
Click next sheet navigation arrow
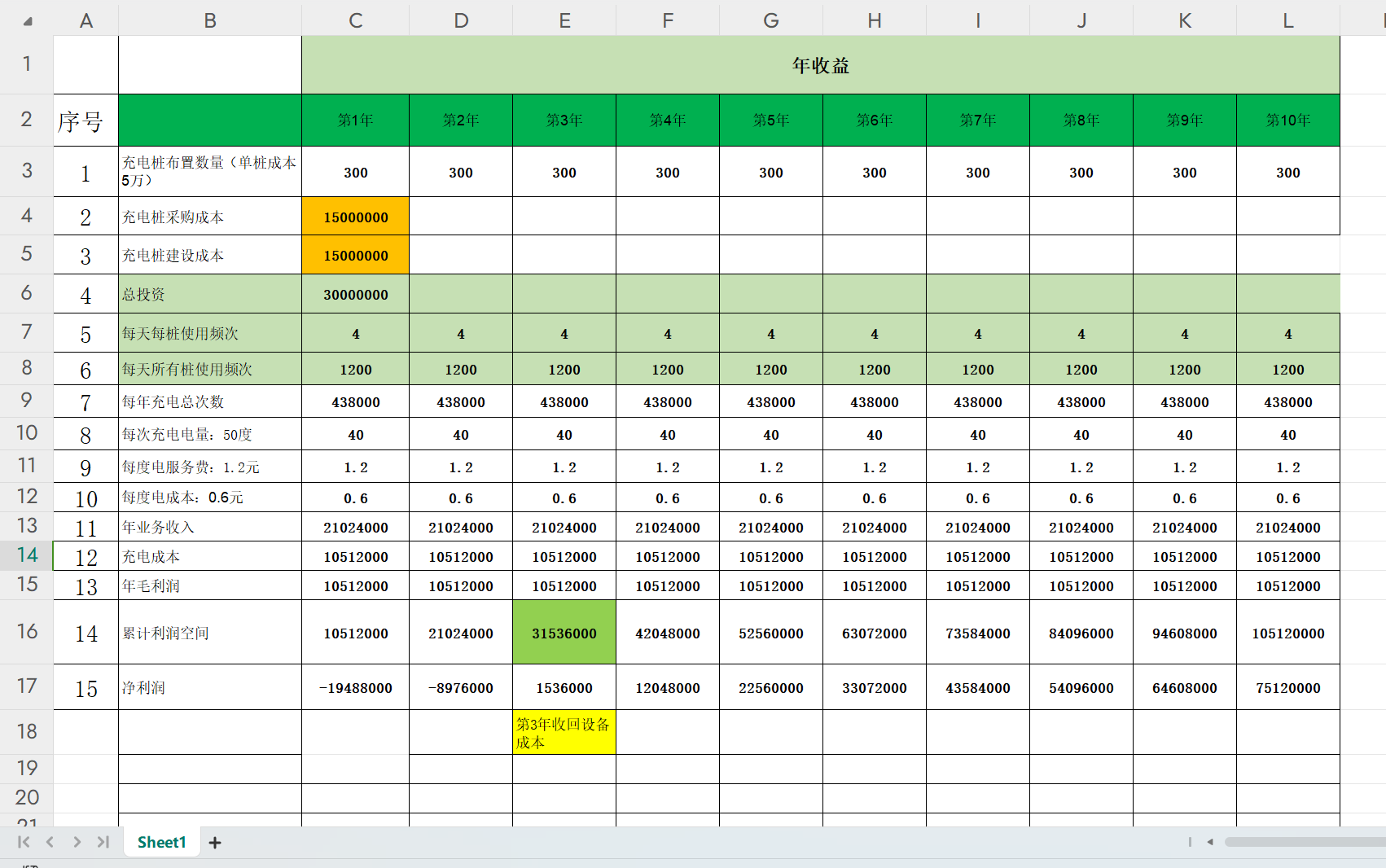77,842
